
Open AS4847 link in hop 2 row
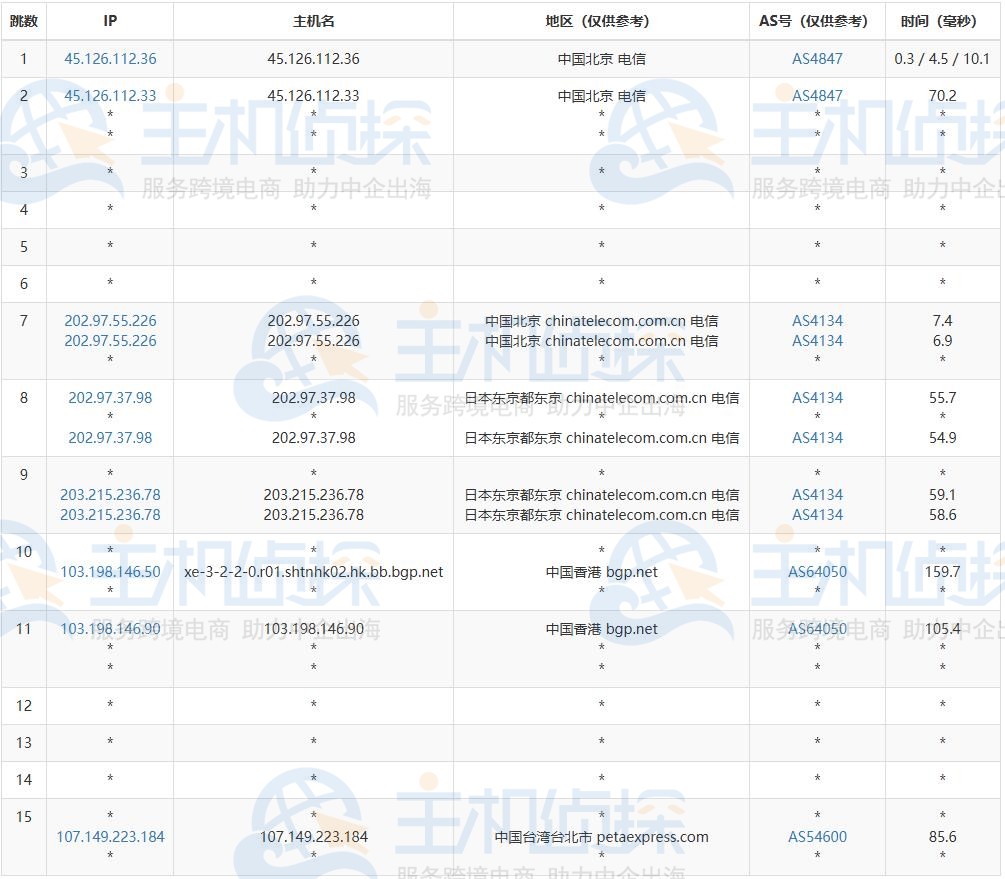coord(817,96)
